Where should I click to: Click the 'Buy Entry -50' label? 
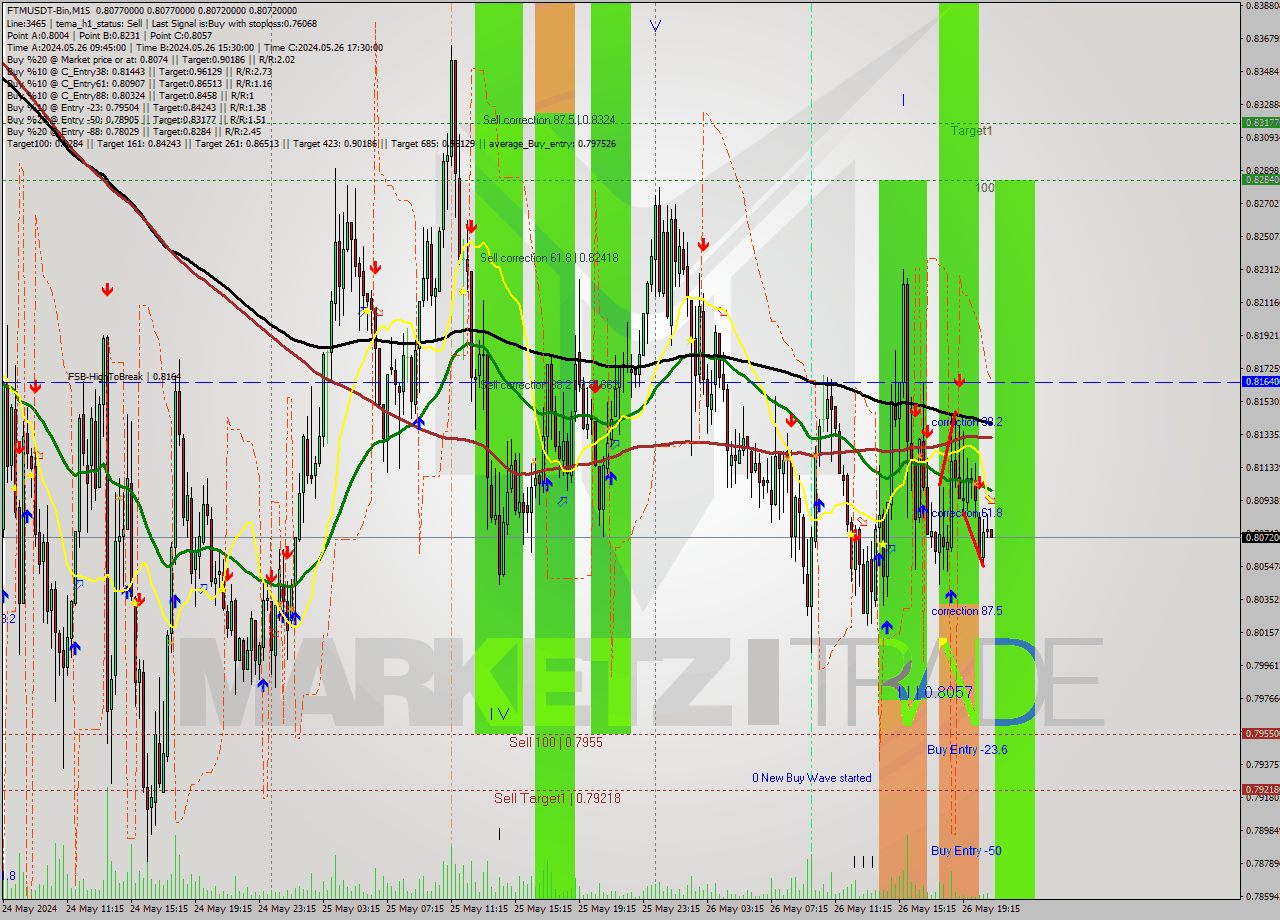click(966, 851)
